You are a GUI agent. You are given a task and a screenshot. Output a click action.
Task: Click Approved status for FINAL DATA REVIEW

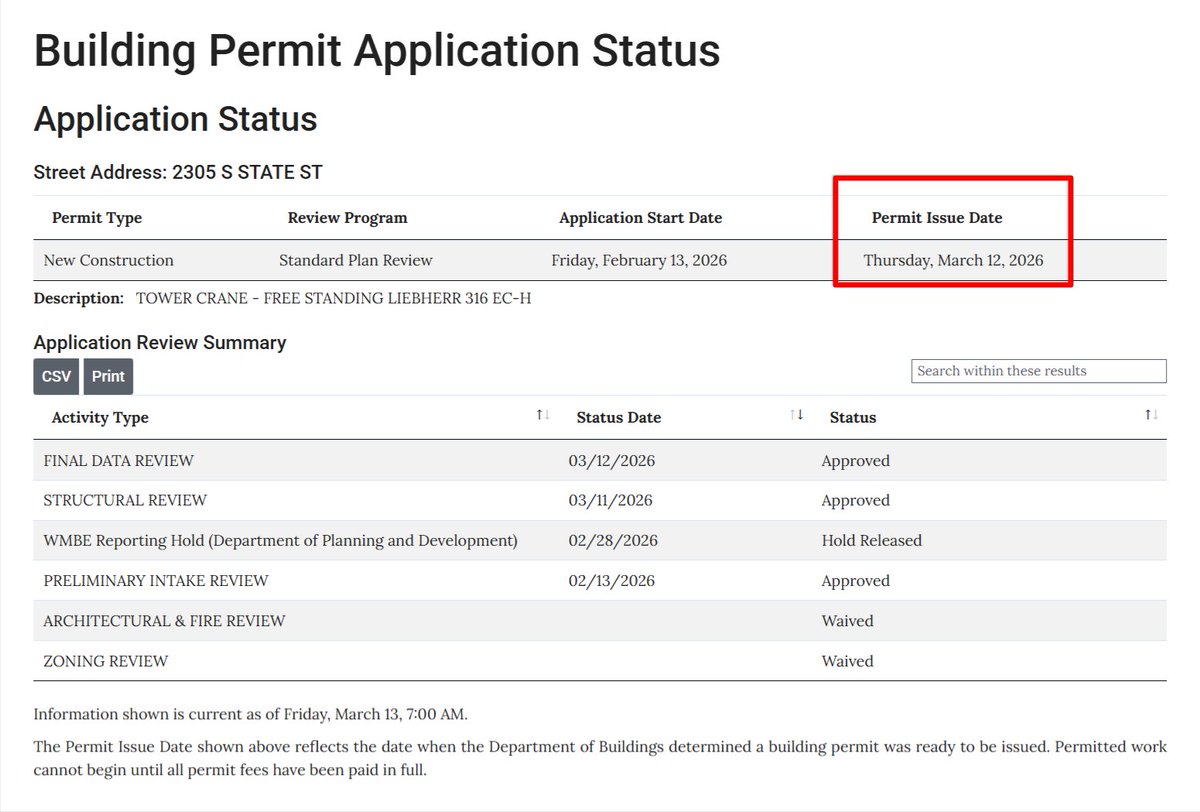(x=856, y=461)
